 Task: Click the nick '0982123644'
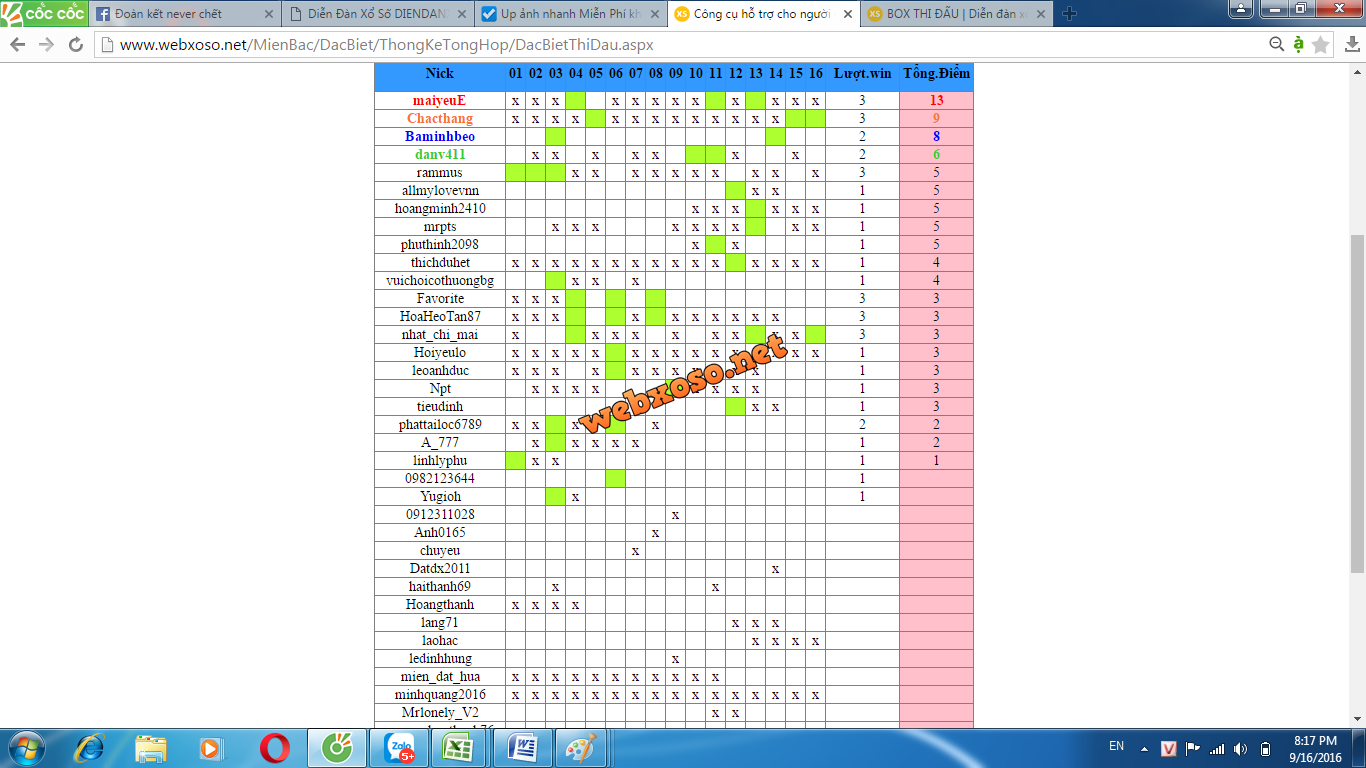coord(440,479)
